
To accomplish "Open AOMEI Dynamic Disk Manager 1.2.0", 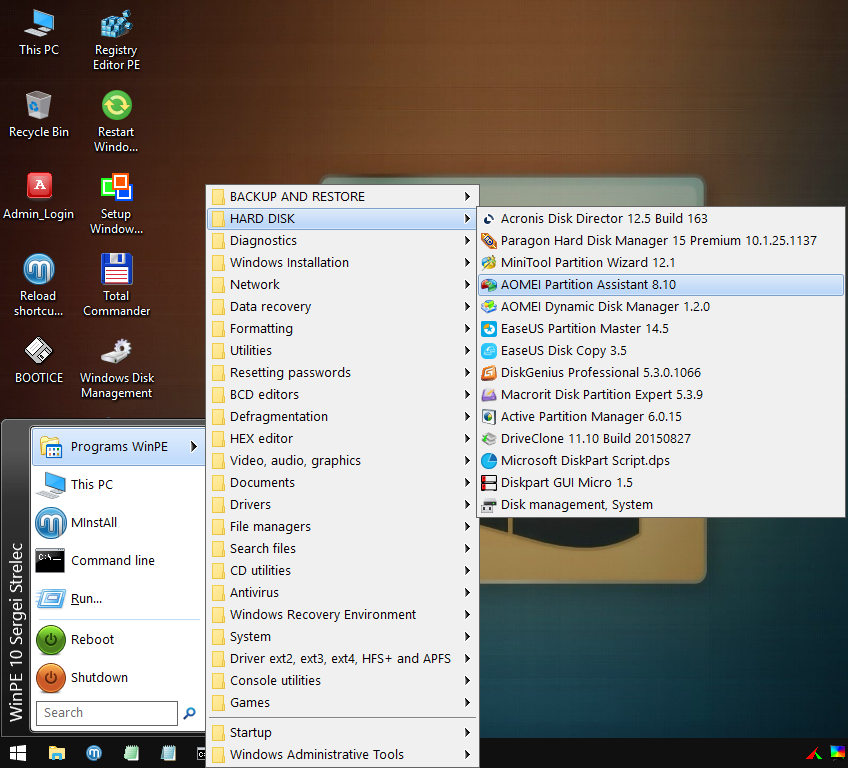I will [x=660, y=307].
